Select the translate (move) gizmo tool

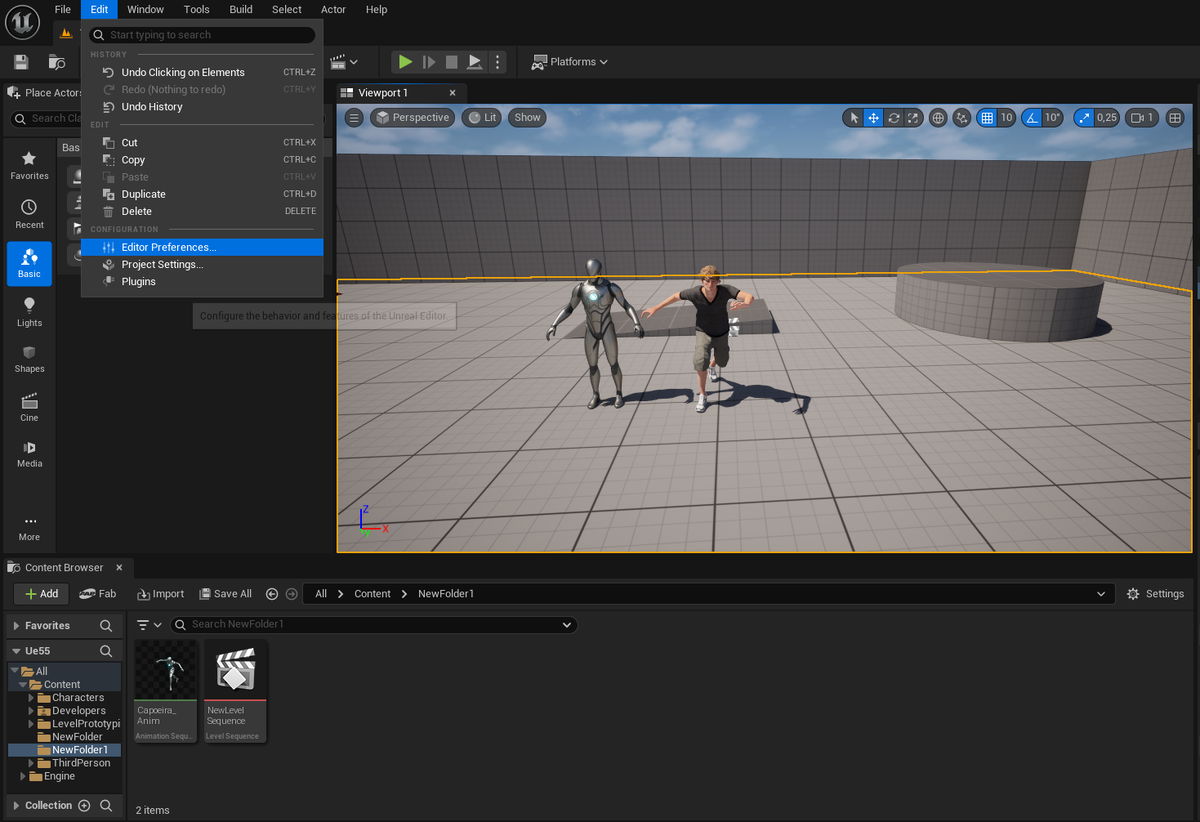click(873, 118)
